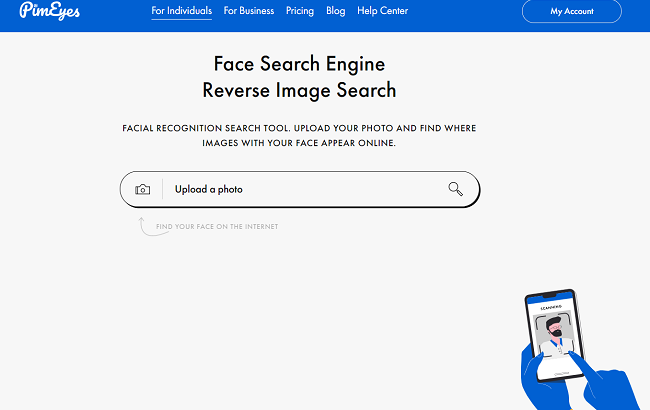Click the Face Search Engine heading
Viewport: 650px width, 410px height.
click(299, 64)
